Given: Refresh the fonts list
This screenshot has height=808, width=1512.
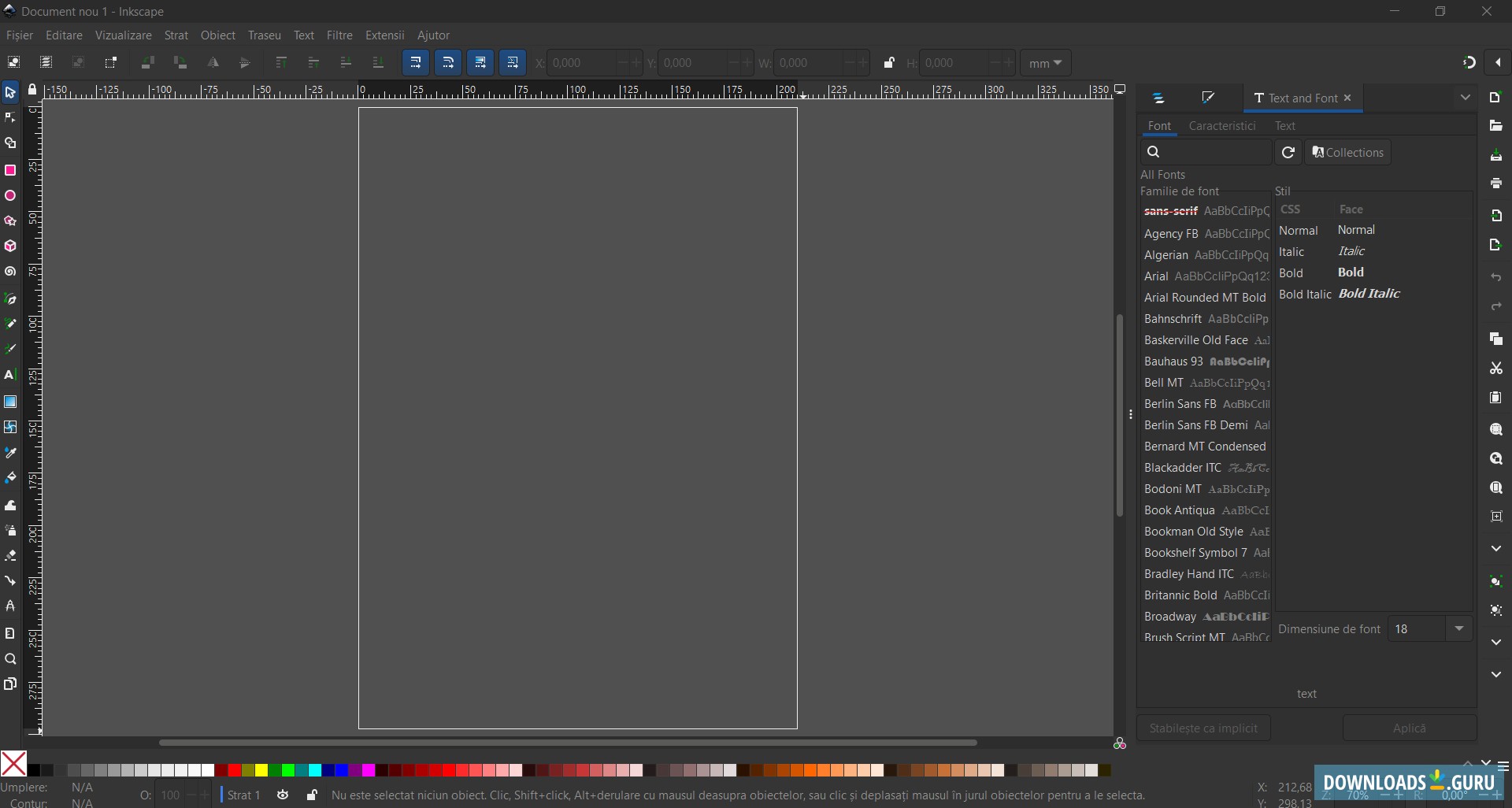Looking at the screenshot, I should point(1289,152).
